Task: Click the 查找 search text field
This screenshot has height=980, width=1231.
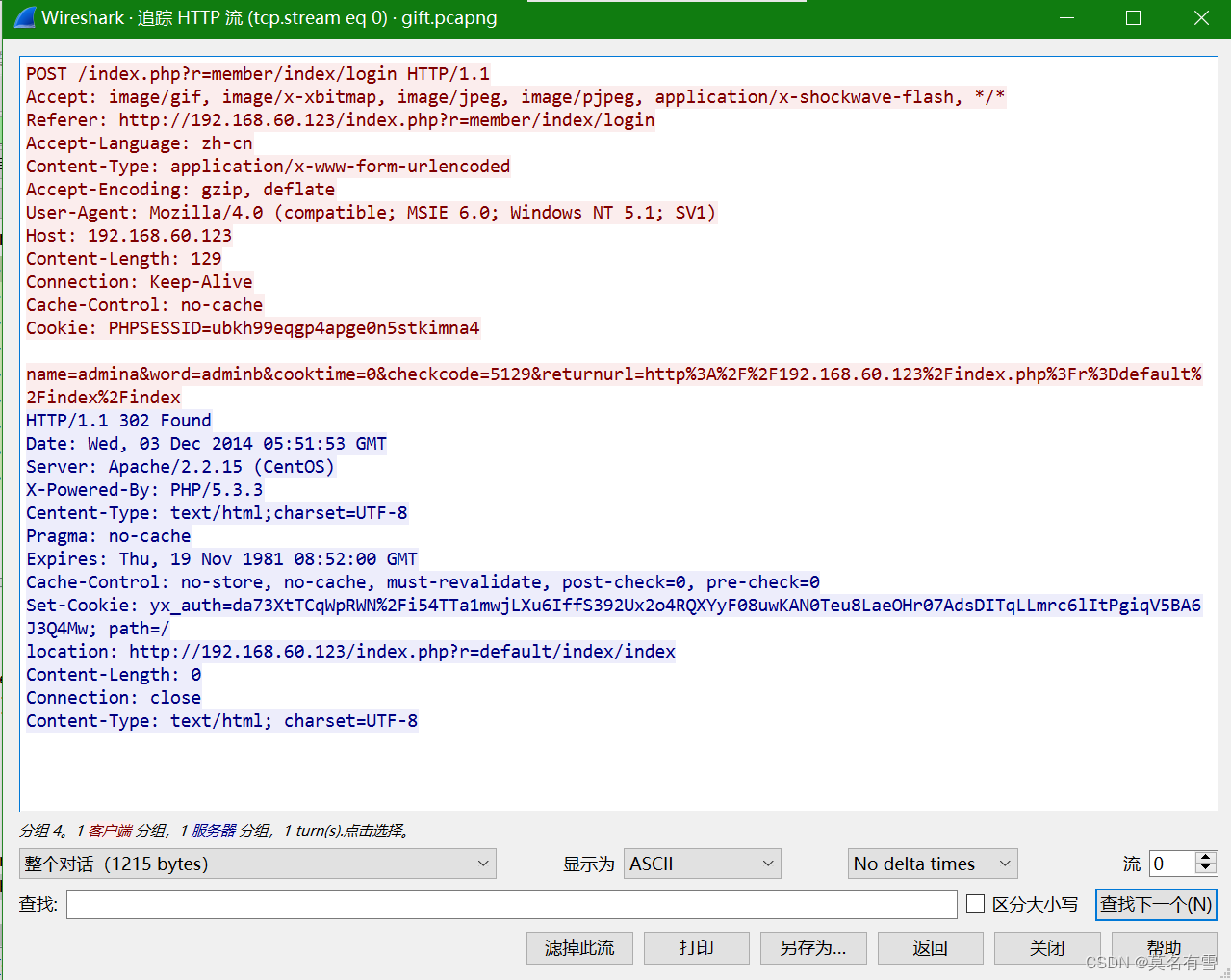Action: (511, 905)
